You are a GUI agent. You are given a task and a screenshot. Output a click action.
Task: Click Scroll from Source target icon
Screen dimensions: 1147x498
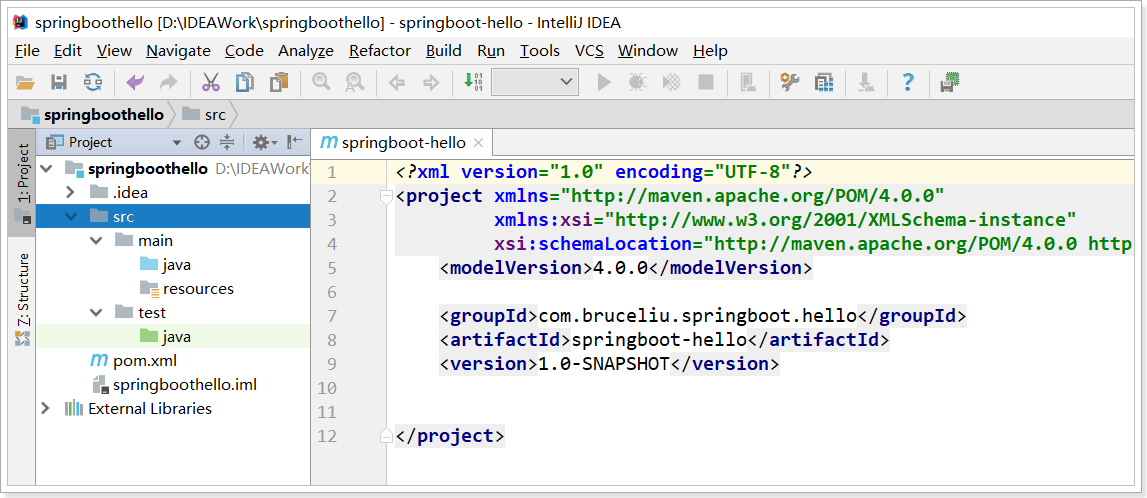tap(202, 142)
